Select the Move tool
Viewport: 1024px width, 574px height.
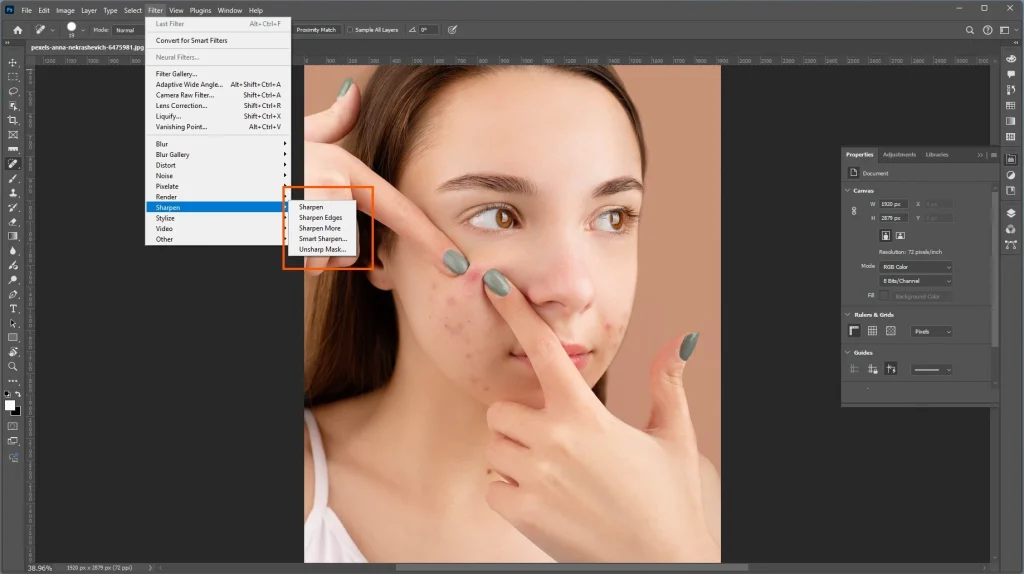(12, 63)
